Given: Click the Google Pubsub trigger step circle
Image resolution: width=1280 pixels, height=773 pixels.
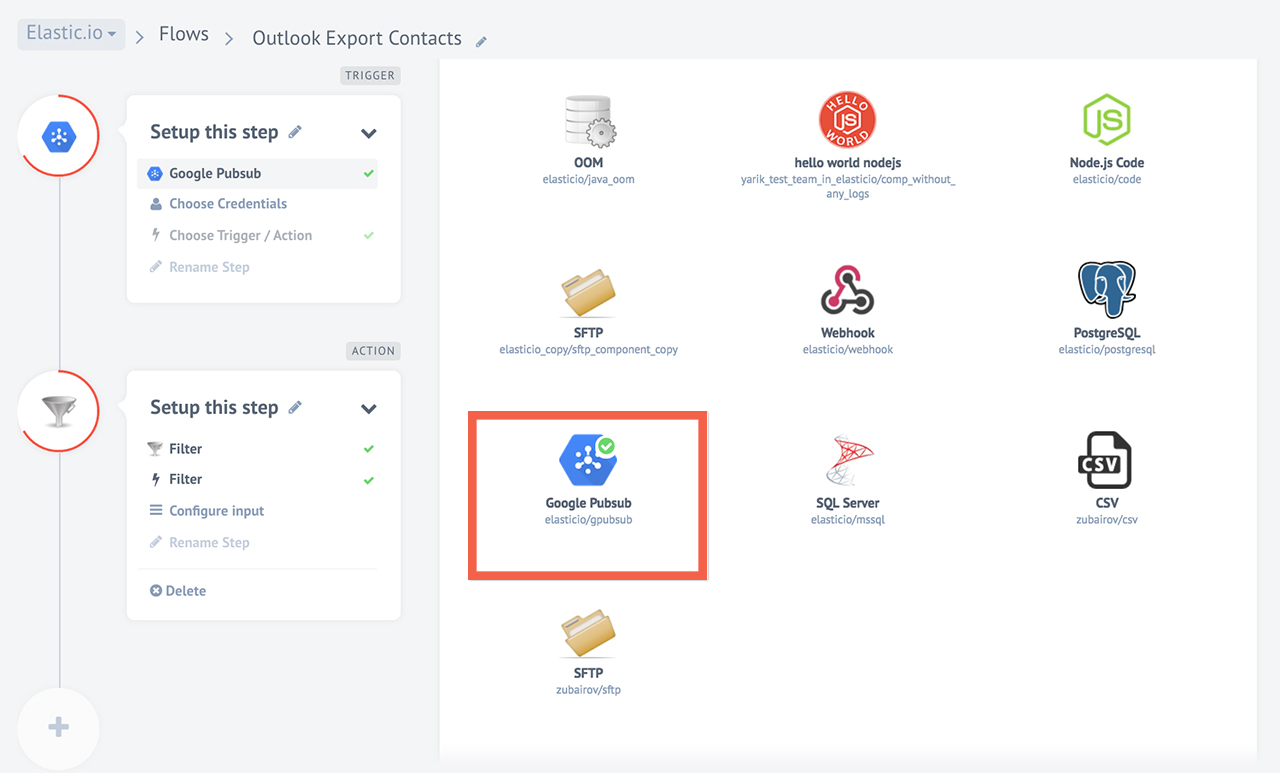Looking at the screenshot, I should click(x=59, y=136).
